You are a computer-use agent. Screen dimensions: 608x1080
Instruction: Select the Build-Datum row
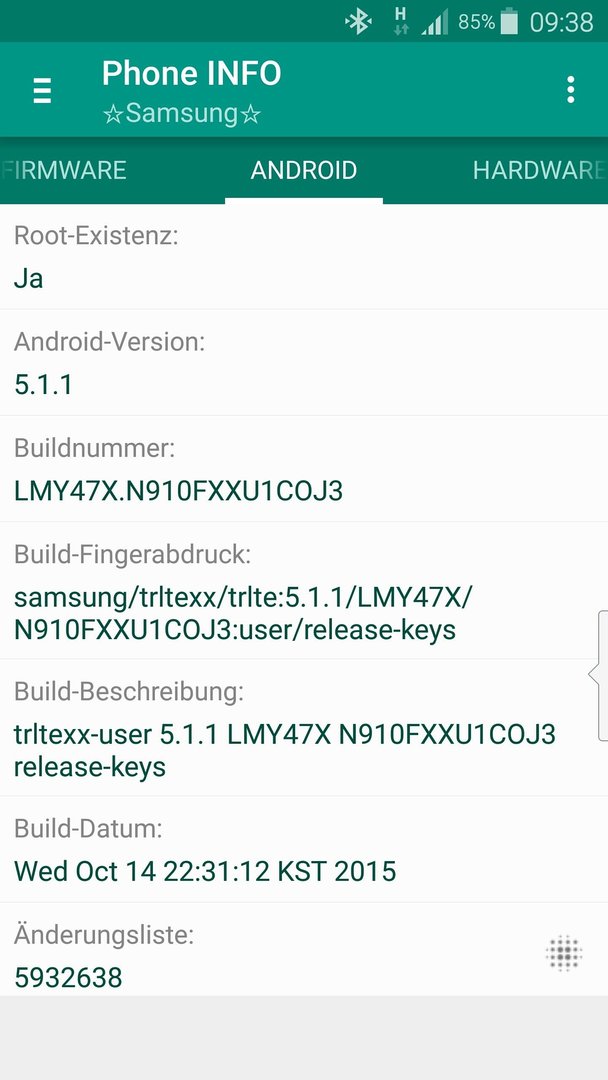tap(304, 849)
